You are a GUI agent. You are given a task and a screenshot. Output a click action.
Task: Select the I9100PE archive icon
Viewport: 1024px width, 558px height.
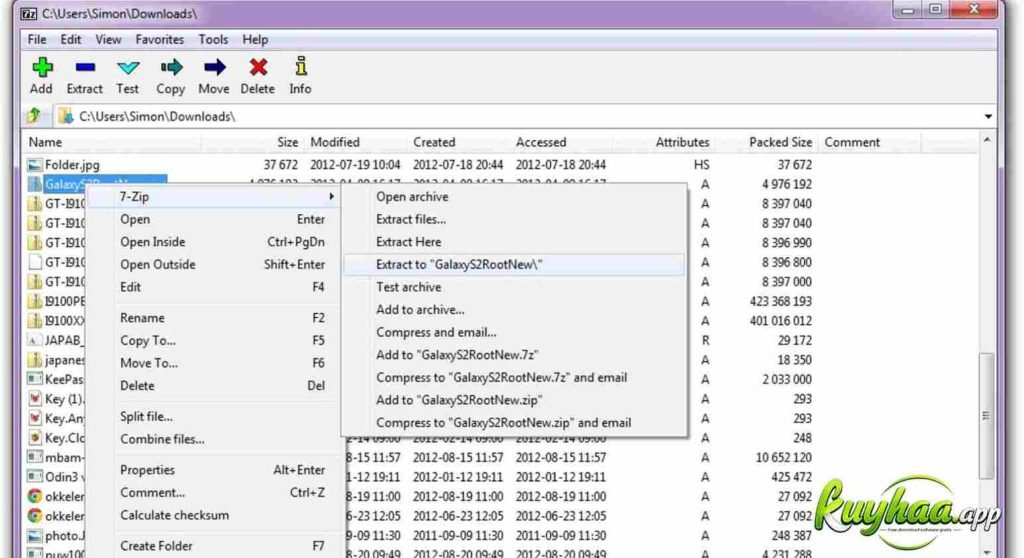35,301
